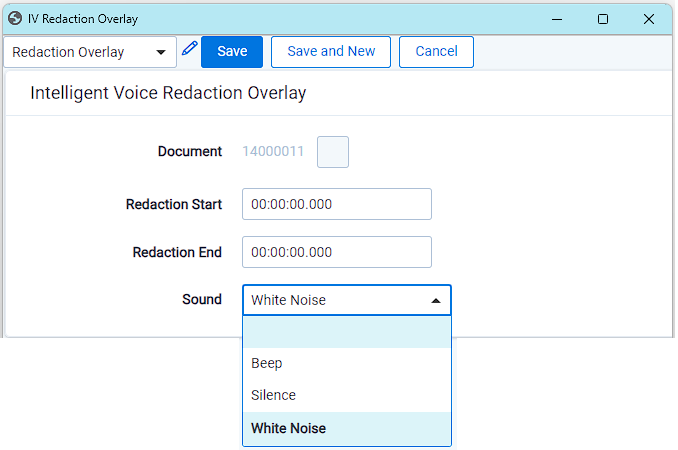Focus the Redaction End time field
678x450 pixels.
[336, 252]
